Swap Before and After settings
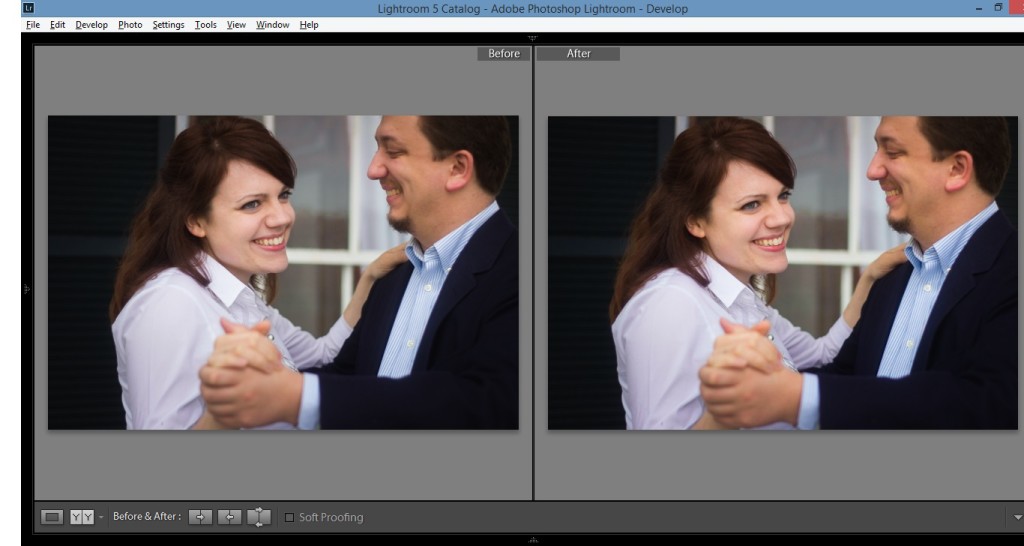This screenshot has height=546, width=1024. (x=259, y=517)
